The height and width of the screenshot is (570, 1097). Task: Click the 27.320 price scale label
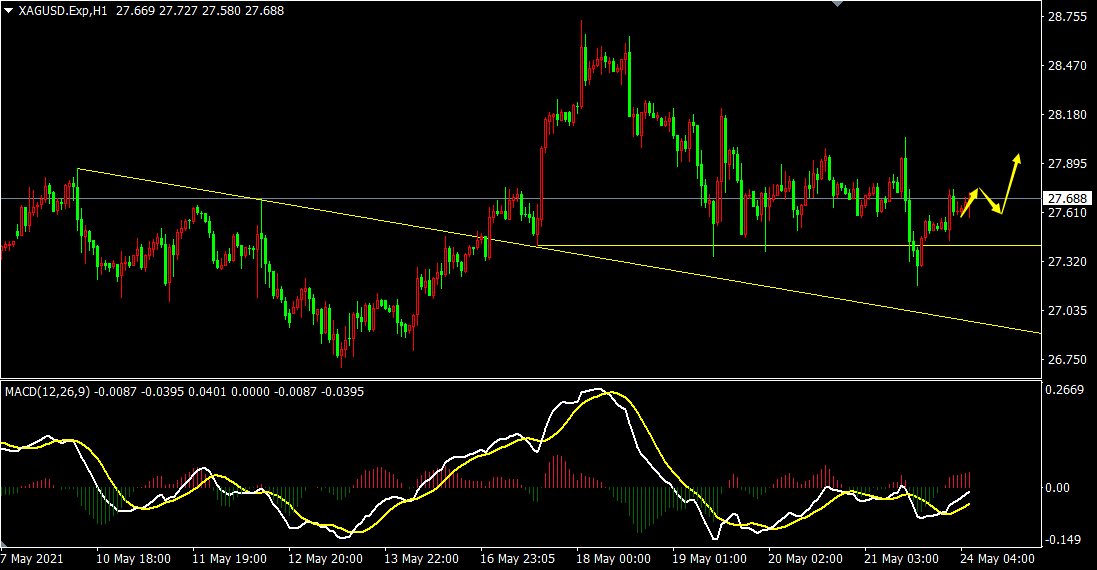coord(1066,262)
